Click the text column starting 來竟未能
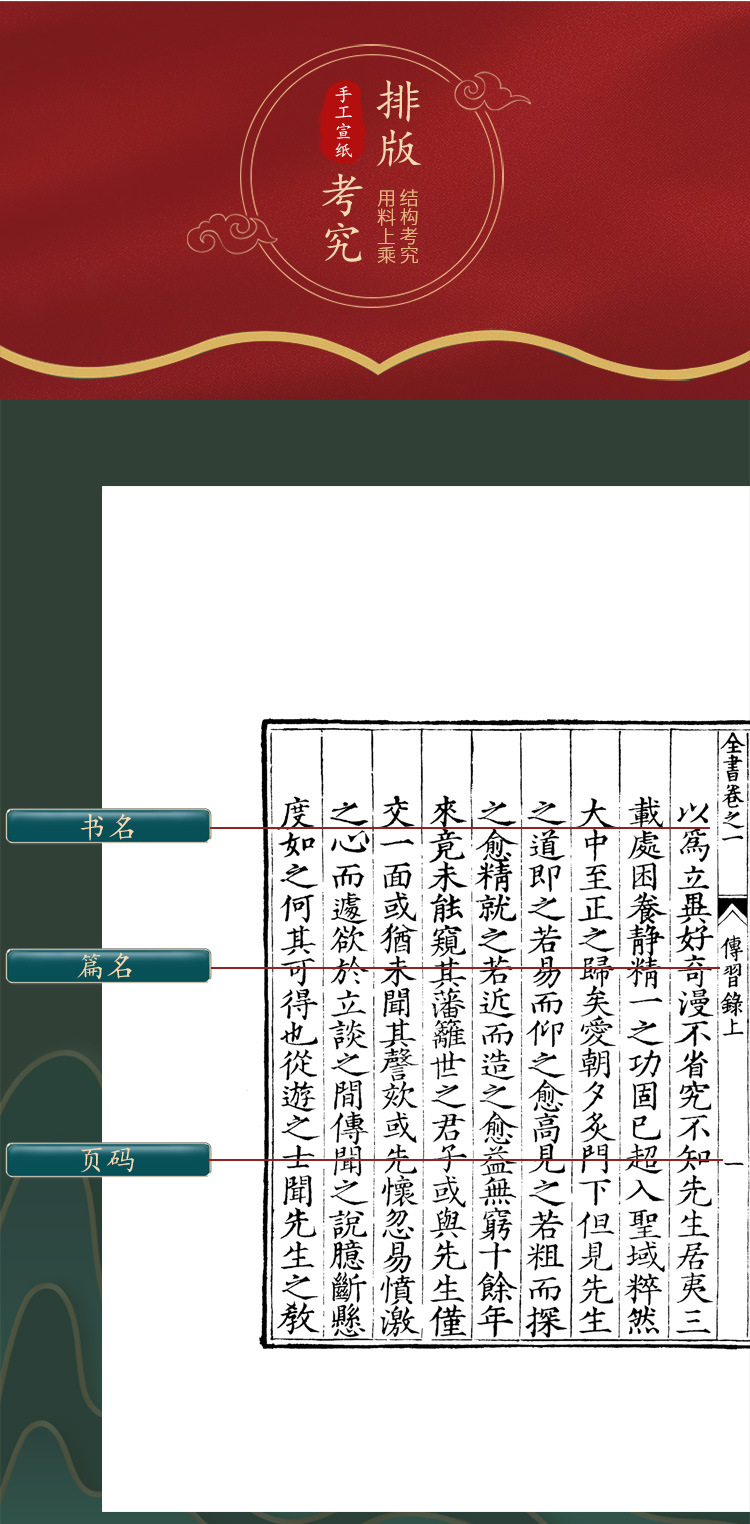This screenshot has width=750, height=1524. click(x=447, y=1065)
